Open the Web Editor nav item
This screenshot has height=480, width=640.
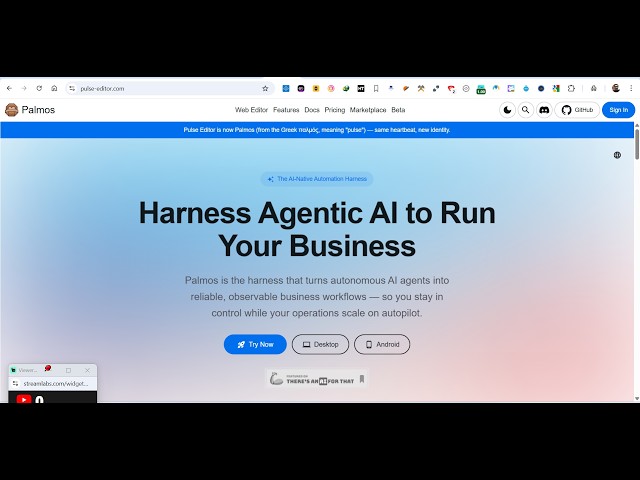point(251,110)
